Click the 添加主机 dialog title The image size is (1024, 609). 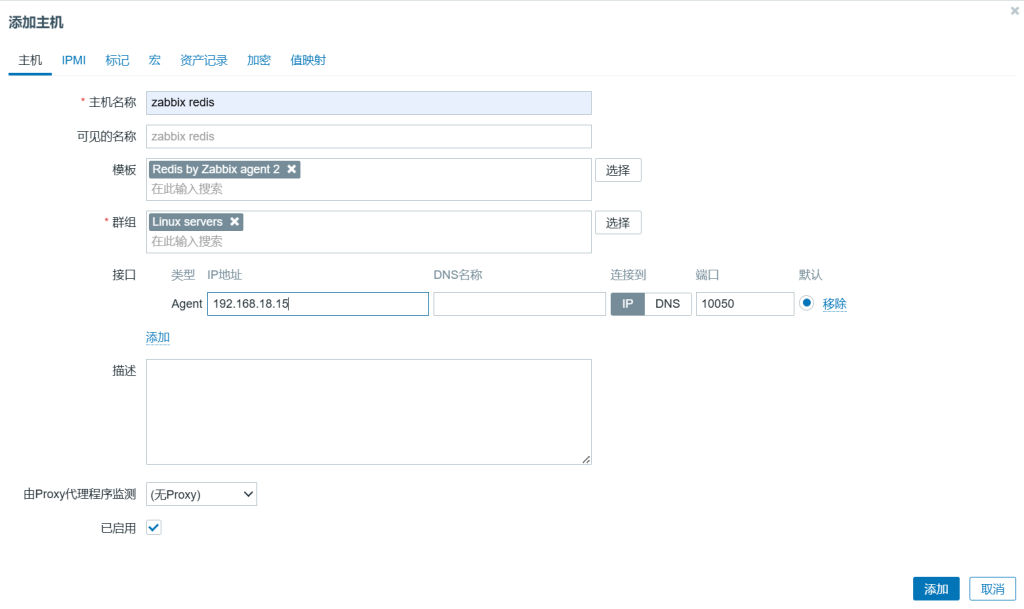pos(36,23)
